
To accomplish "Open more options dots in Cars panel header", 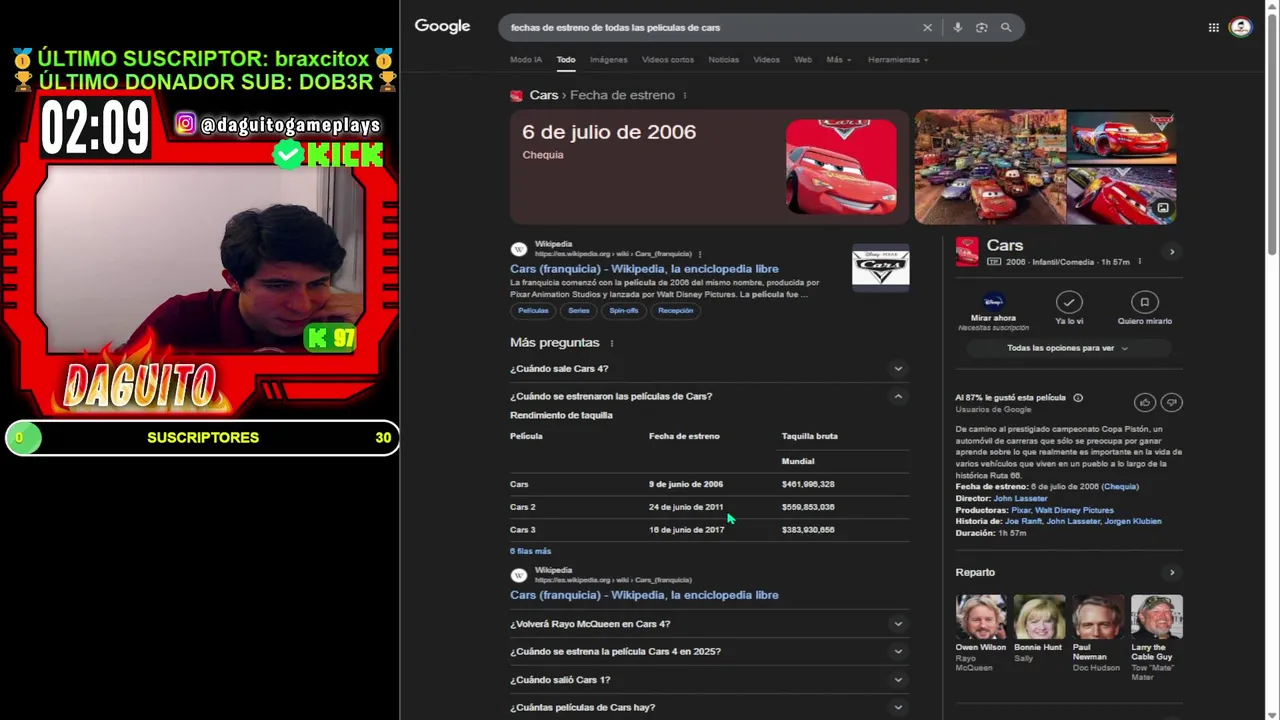I will (1139, 262).
